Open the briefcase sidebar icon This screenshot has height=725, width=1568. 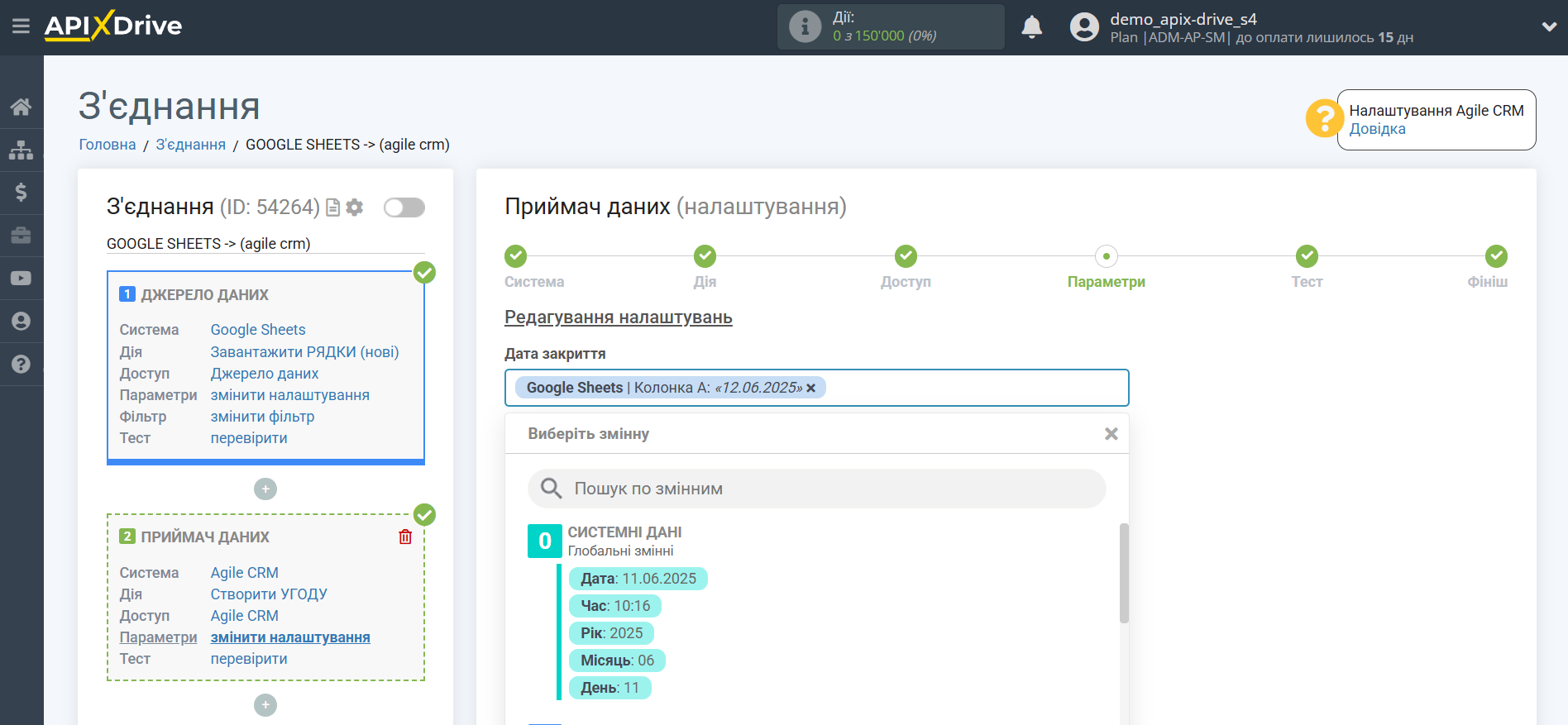pos(22,236)
